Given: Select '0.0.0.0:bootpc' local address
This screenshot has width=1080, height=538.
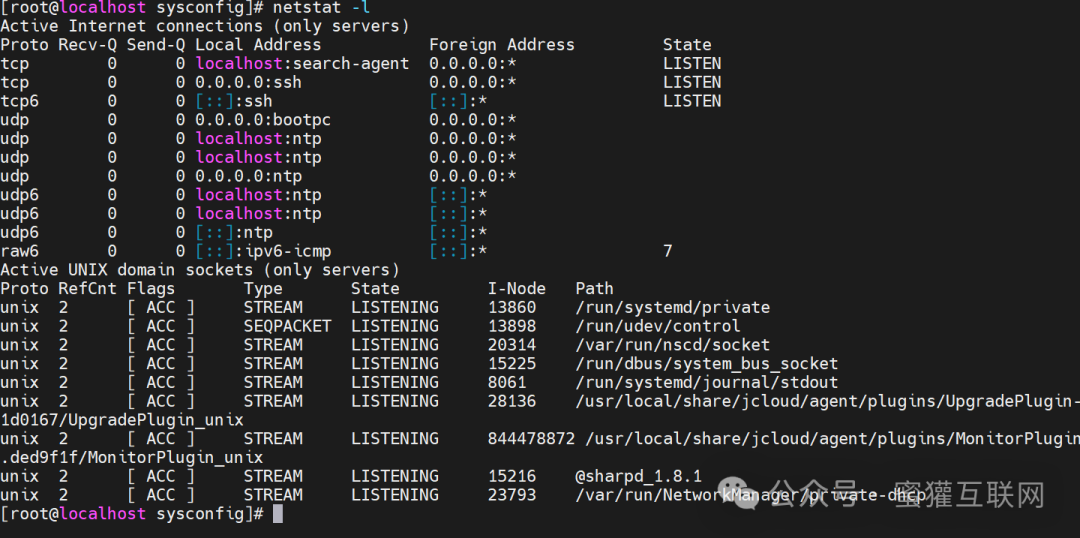Looking at the screenshot, I should point(262,121).
